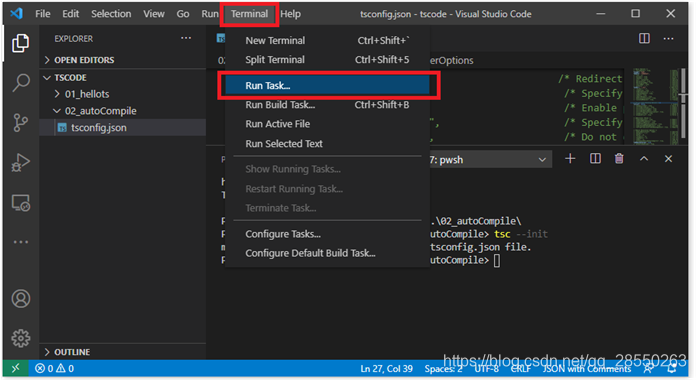Open the Manage gear icon
This screenshot has height=380, width=697.
pyautogui.click(x=20, y=338)
